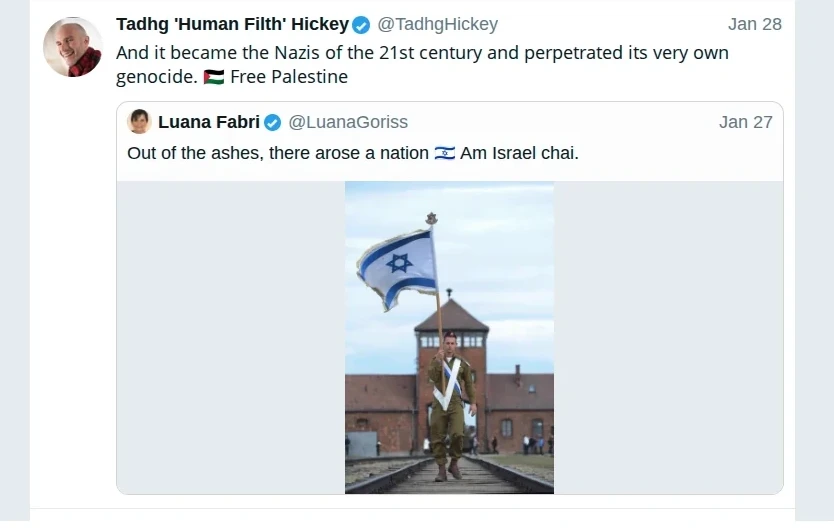Click the @LuanaGoriss handle

click(x=348, y=122)
